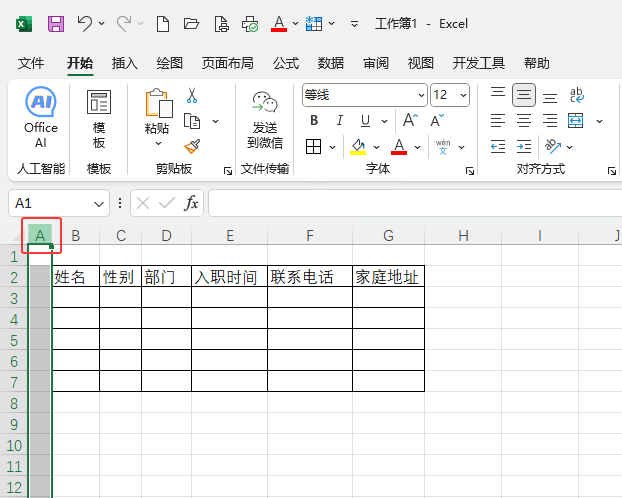Viewport: 622px width, 498px height.
Task: Click the wén phonetic guide icon
Action: pyautogui.click(x=443, y=147)
